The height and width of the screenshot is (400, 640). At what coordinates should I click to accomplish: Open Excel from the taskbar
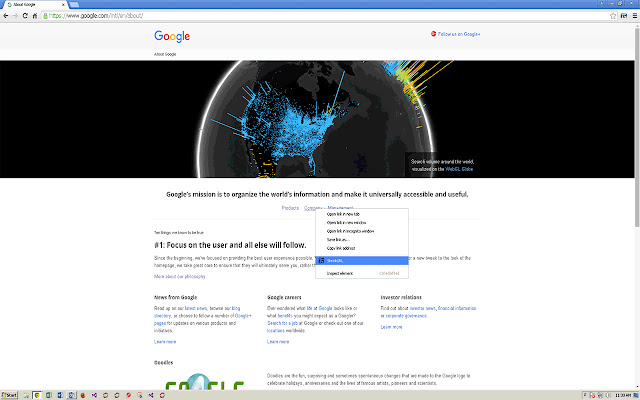(49, 395)
